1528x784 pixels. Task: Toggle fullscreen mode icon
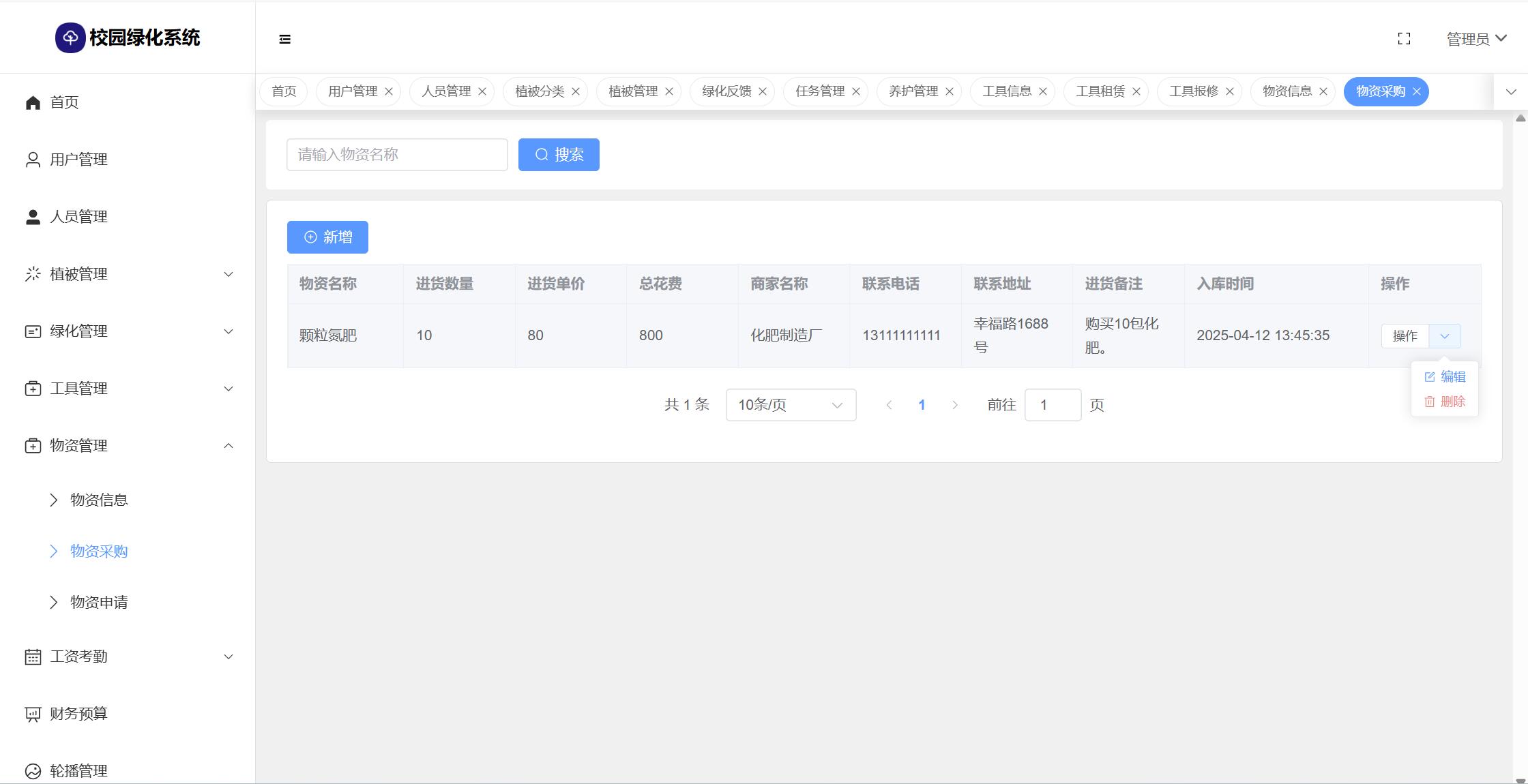coord(1404,39)
